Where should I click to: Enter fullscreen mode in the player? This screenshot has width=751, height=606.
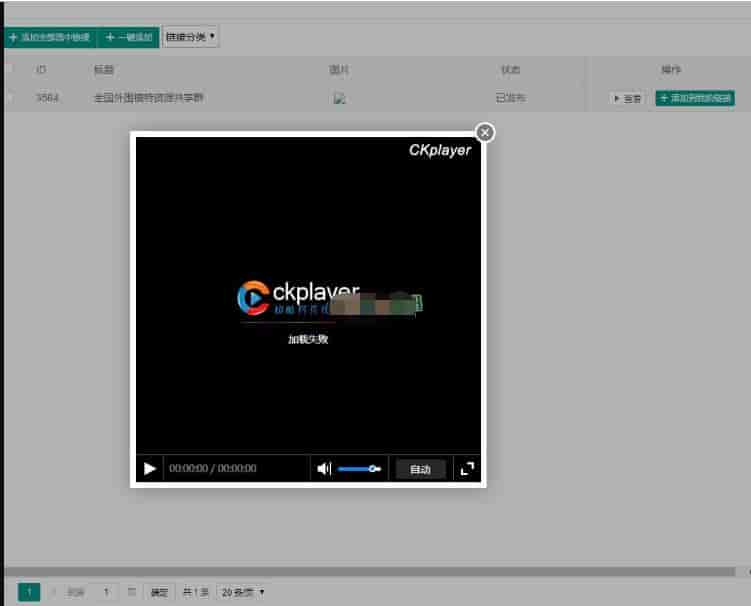(467, 469)
